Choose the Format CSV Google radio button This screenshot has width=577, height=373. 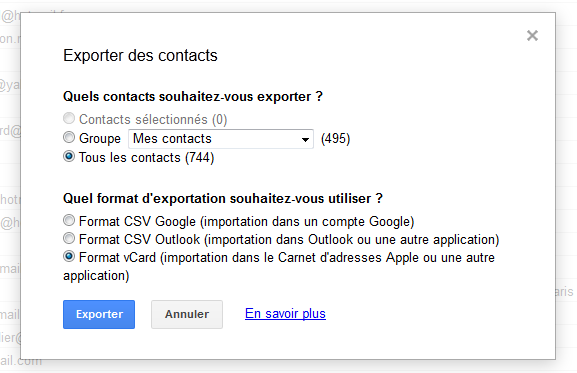tap(69, 220)
